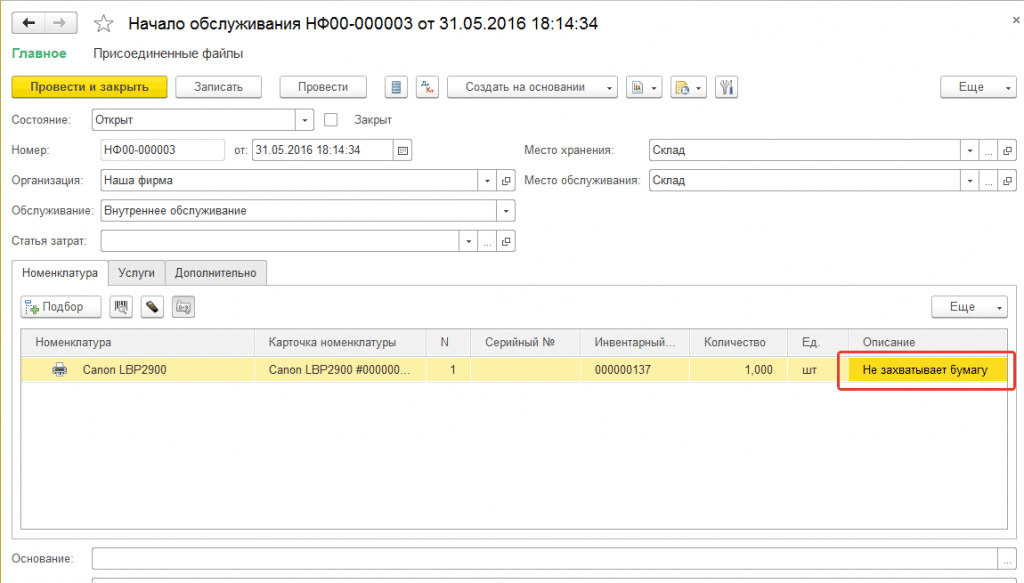Click the date field 31.05.2016 18:14:34
This screenshot has height=583, width=1024.
323,150
